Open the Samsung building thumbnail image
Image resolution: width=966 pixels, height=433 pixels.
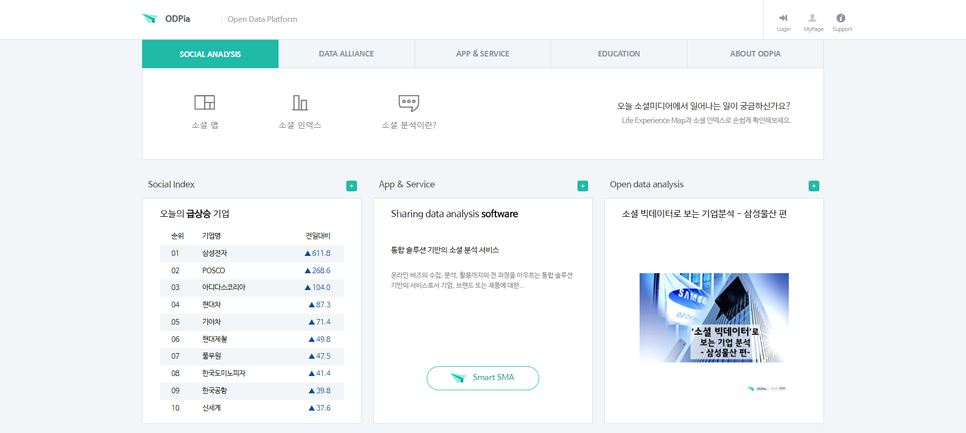coord(713,318)
